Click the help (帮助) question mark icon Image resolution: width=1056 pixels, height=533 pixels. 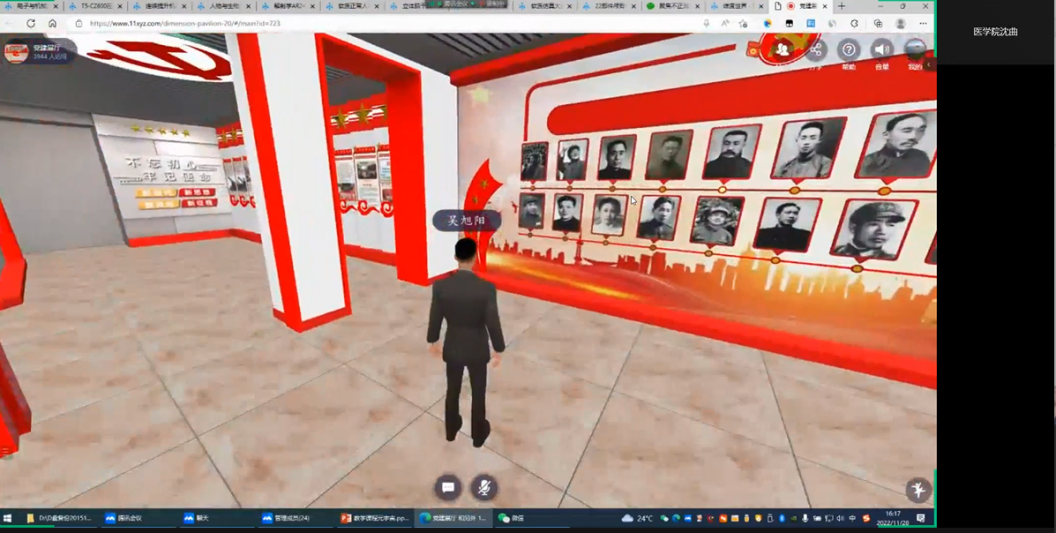[x=848, y=50]
